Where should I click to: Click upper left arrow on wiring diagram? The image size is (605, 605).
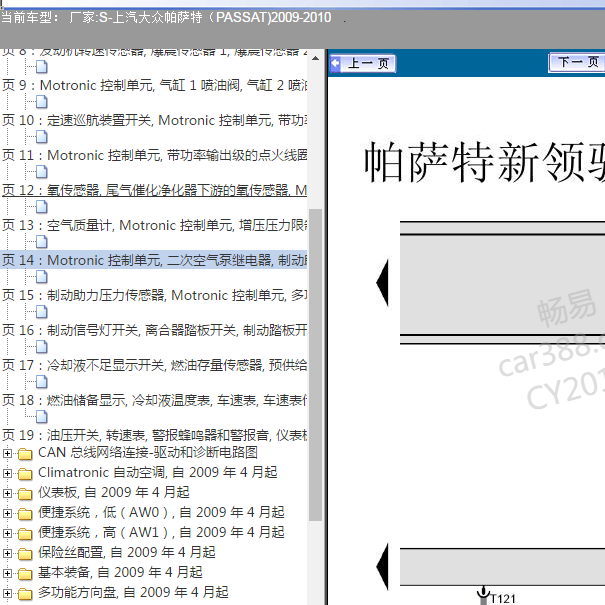point(382,283)
